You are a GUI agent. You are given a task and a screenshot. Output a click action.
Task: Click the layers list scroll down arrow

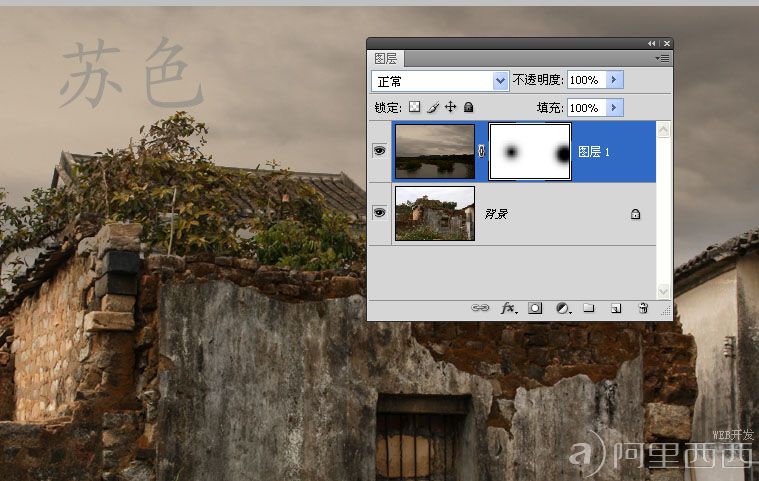point(663,291)
